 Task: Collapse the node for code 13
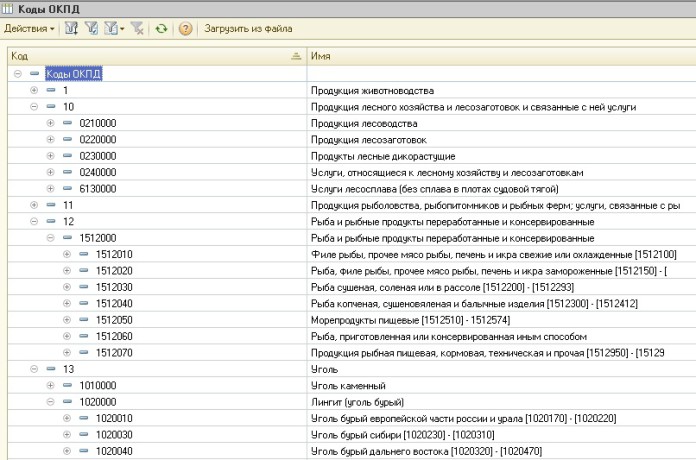34,369
